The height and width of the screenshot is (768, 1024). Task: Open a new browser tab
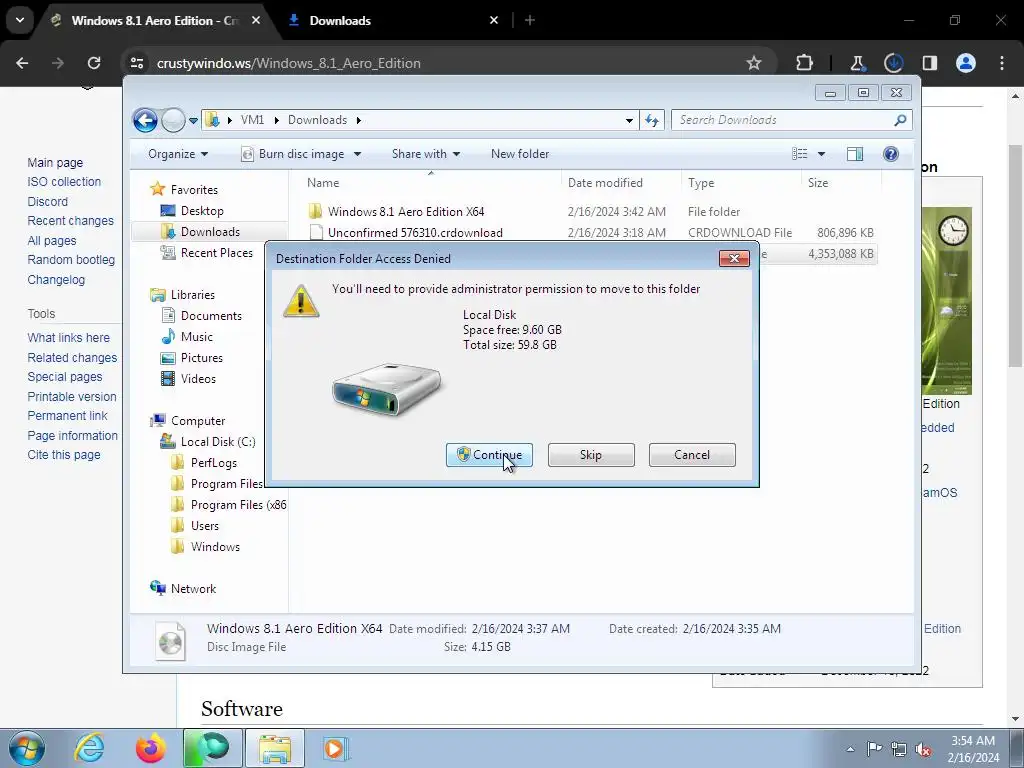pyautogui.click(x=530, y=20)
